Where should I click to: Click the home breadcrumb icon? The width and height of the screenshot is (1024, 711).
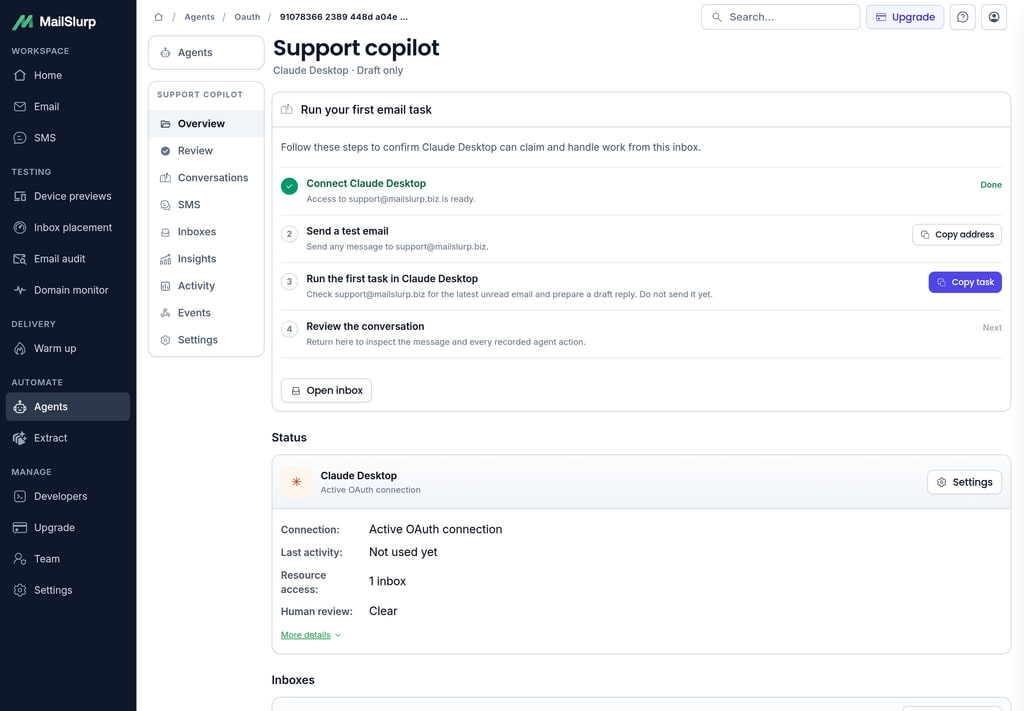158,17
